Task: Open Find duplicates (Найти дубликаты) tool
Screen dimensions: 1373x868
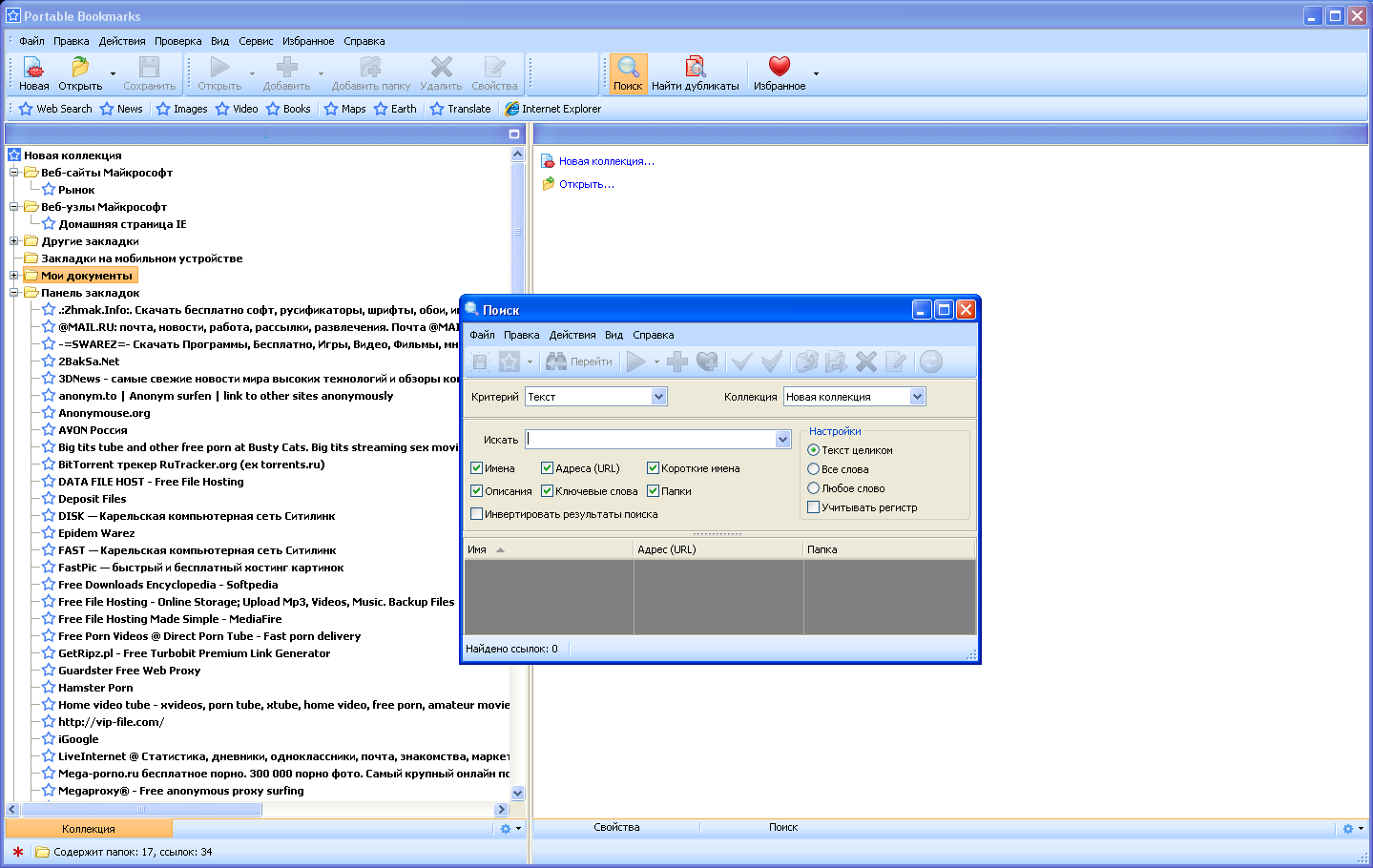Action: click(695, 68)
